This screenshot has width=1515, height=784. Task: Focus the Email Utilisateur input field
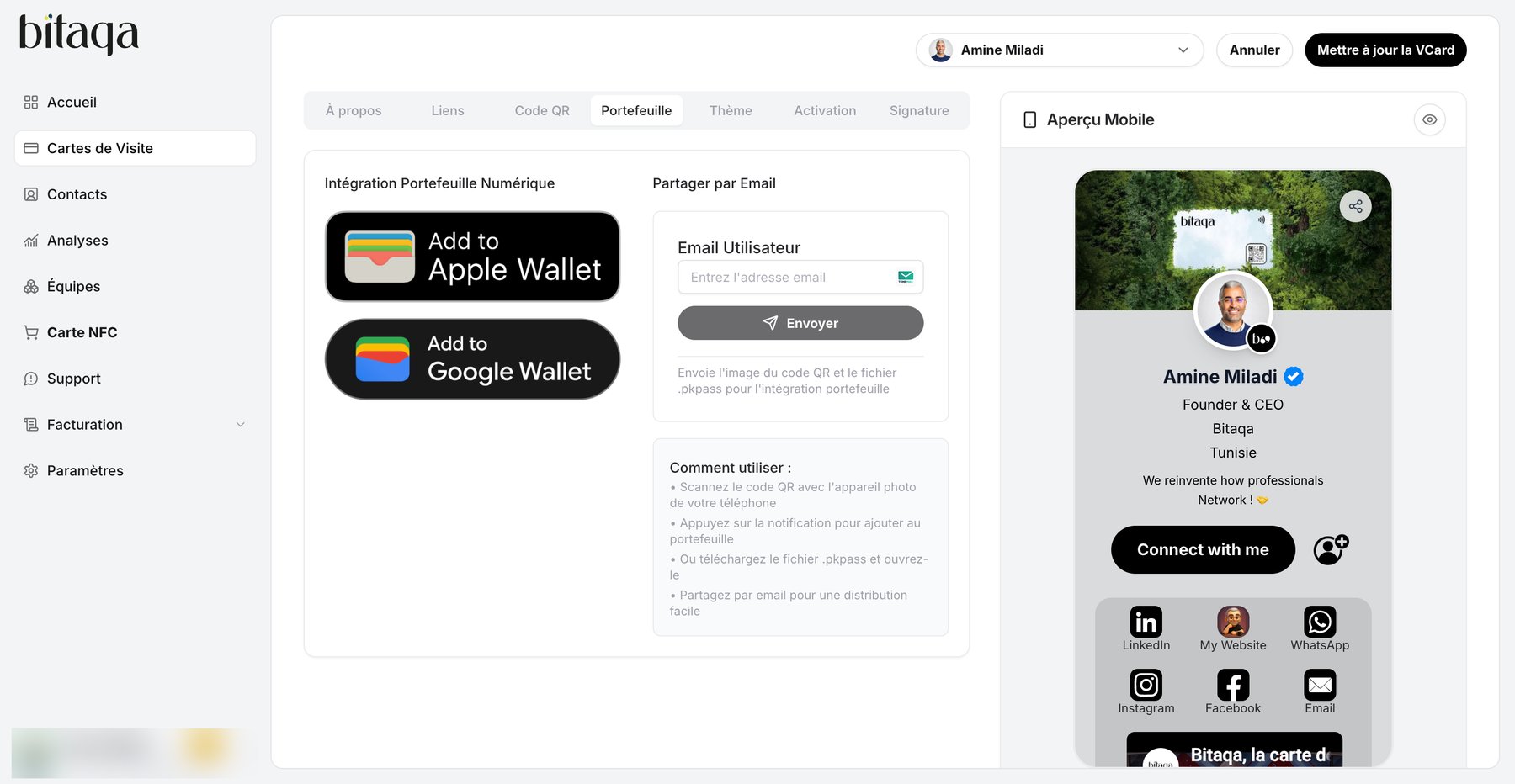tap(800, 278)
